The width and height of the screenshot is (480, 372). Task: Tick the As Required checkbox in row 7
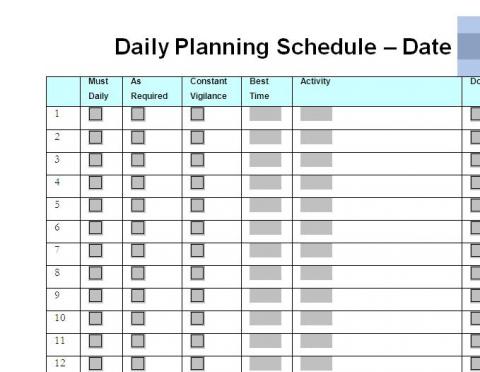click(138, 250)
